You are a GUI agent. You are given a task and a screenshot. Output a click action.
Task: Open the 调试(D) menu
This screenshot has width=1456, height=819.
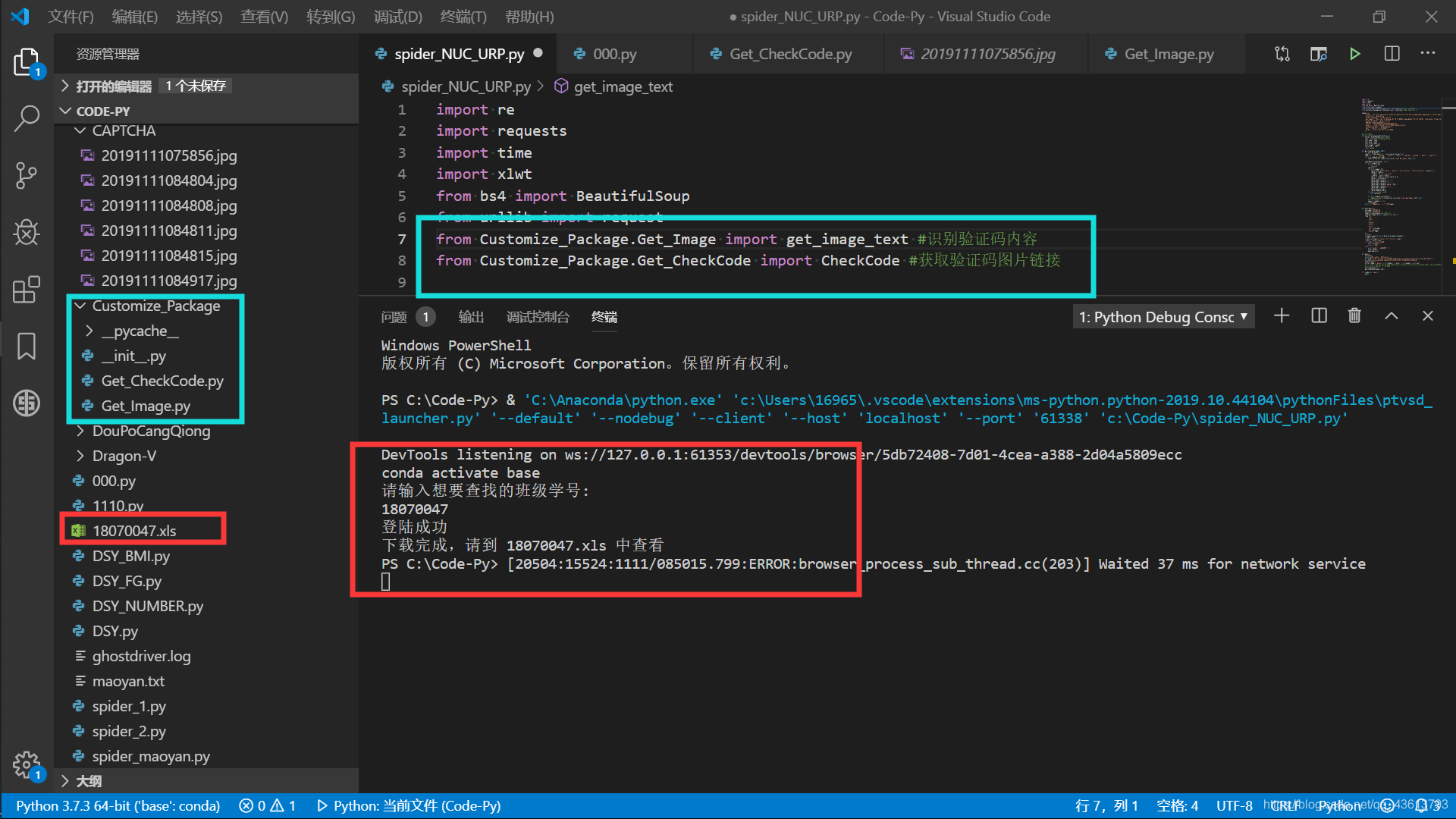coord(398,16)
